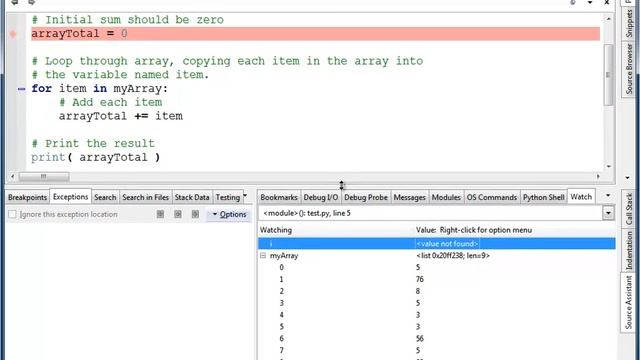The image size is (640, 360).
Task: Click the red breakpoint marker beside arrayTotal = 0
Action: (x=13, y=34)
